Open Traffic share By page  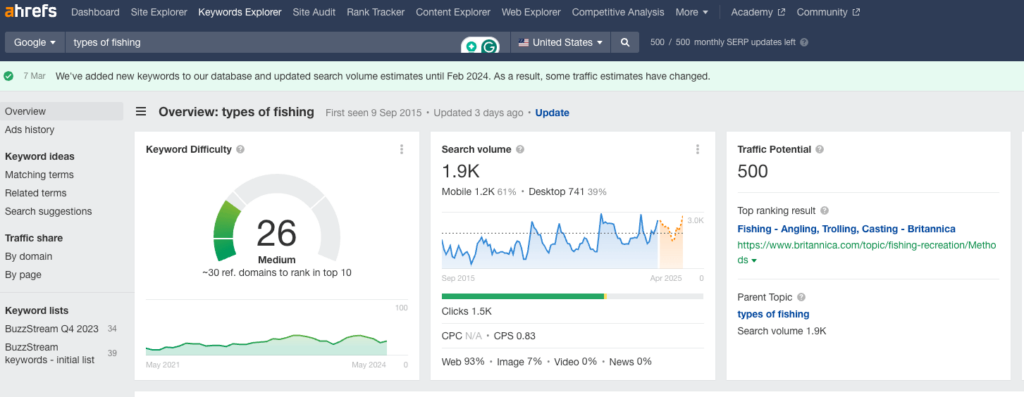coord(23,275)
